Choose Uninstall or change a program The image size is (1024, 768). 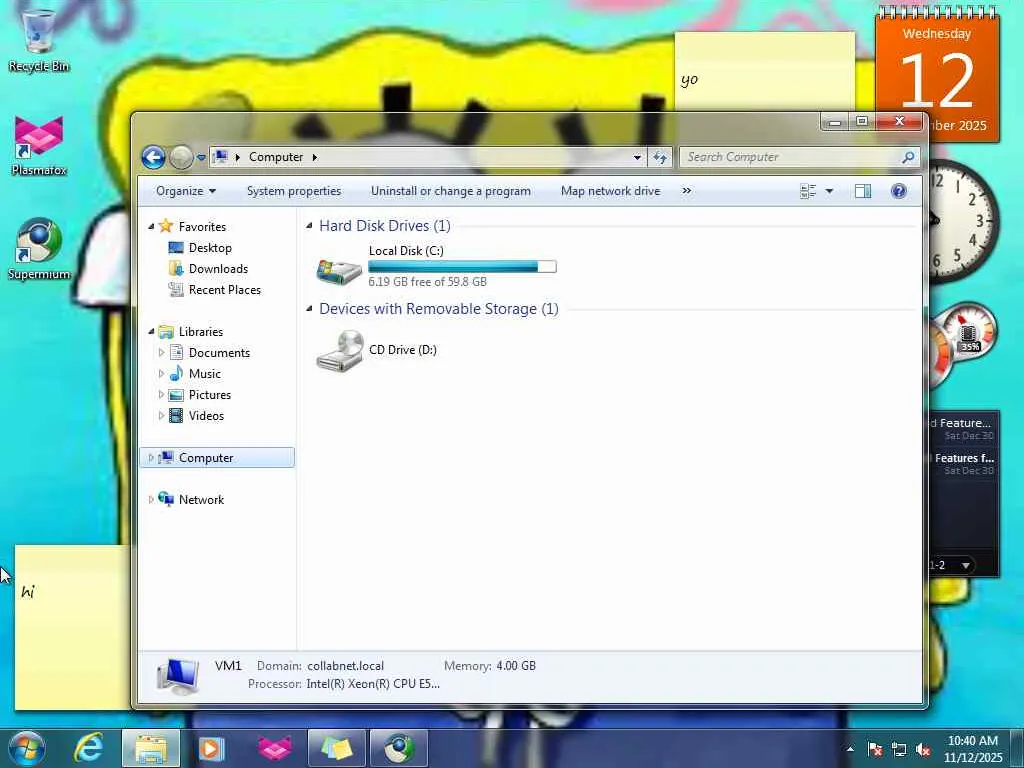point(451,191)
